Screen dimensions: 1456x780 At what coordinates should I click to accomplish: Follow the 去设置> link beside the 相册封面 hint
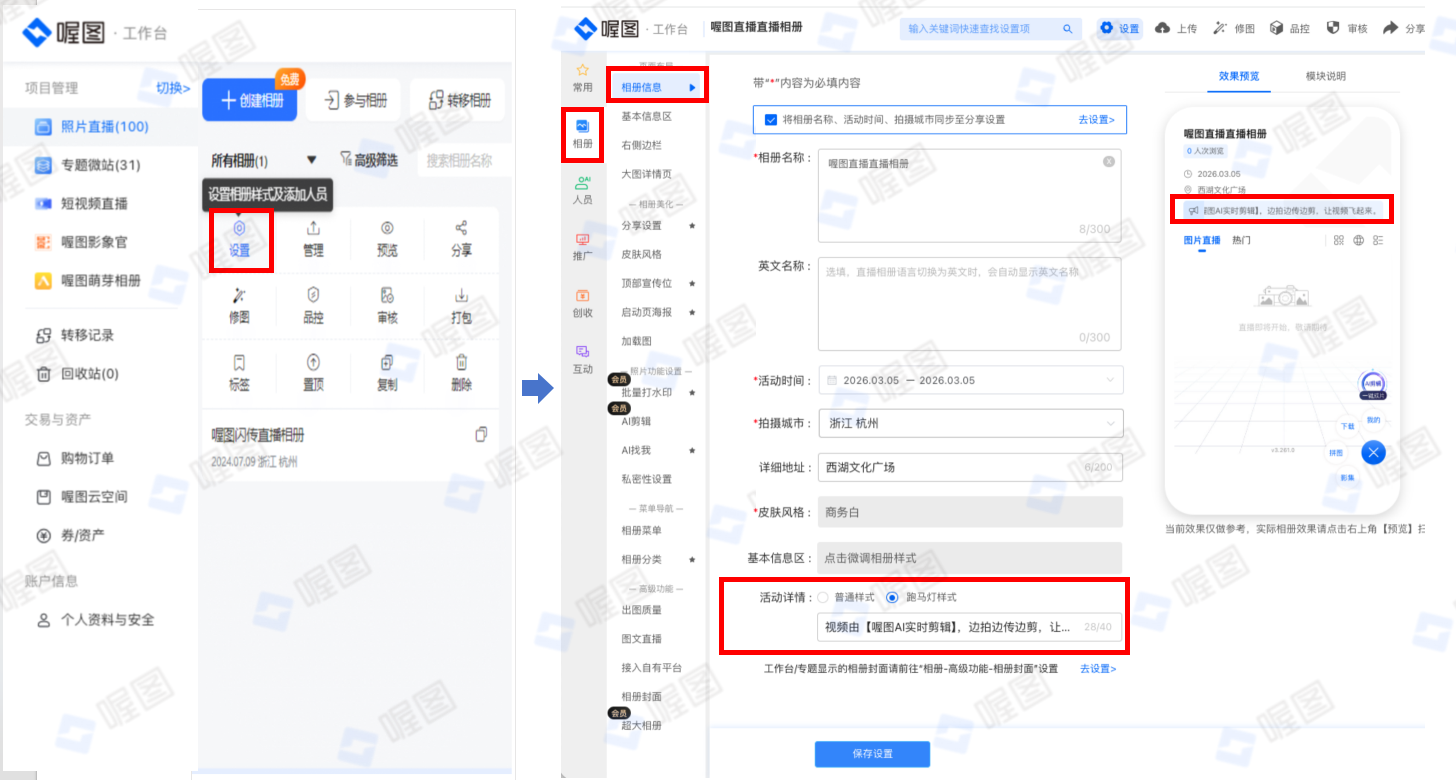(x=1098, y=668)
